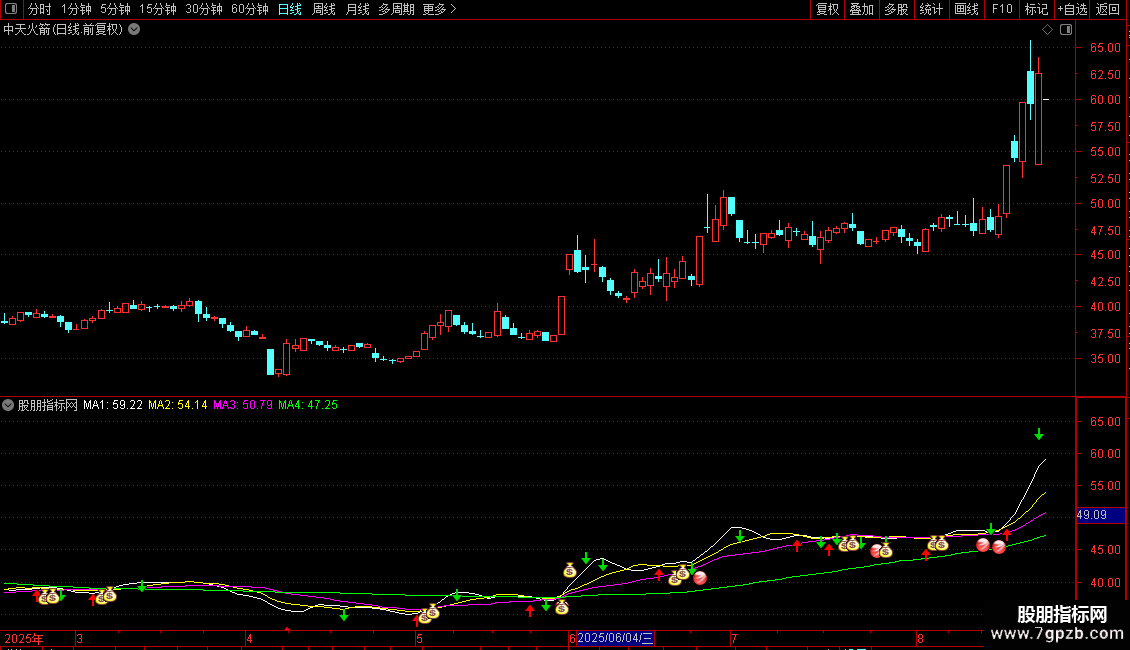Image resolution: width=1130 pixels, height=650 pixels.
Task: Click the 中天火箭(日线.前复权) title text
Action: coord(63,30)
